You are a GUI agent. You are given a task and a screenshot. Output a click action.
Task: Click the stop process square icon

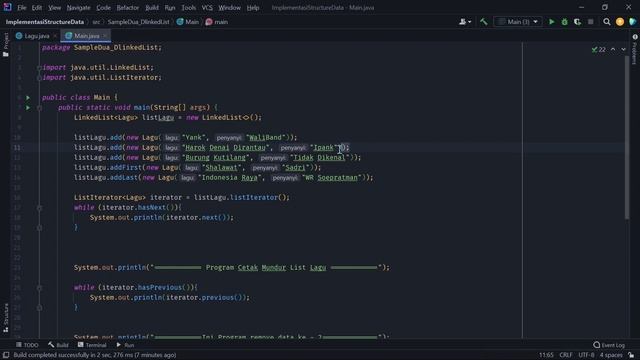[x=591, y=22]
